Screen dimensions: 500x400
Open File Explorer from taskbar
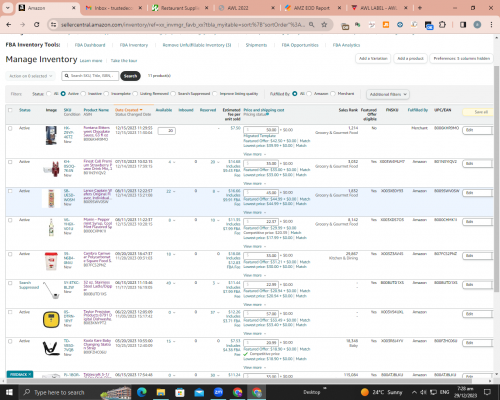161,392
